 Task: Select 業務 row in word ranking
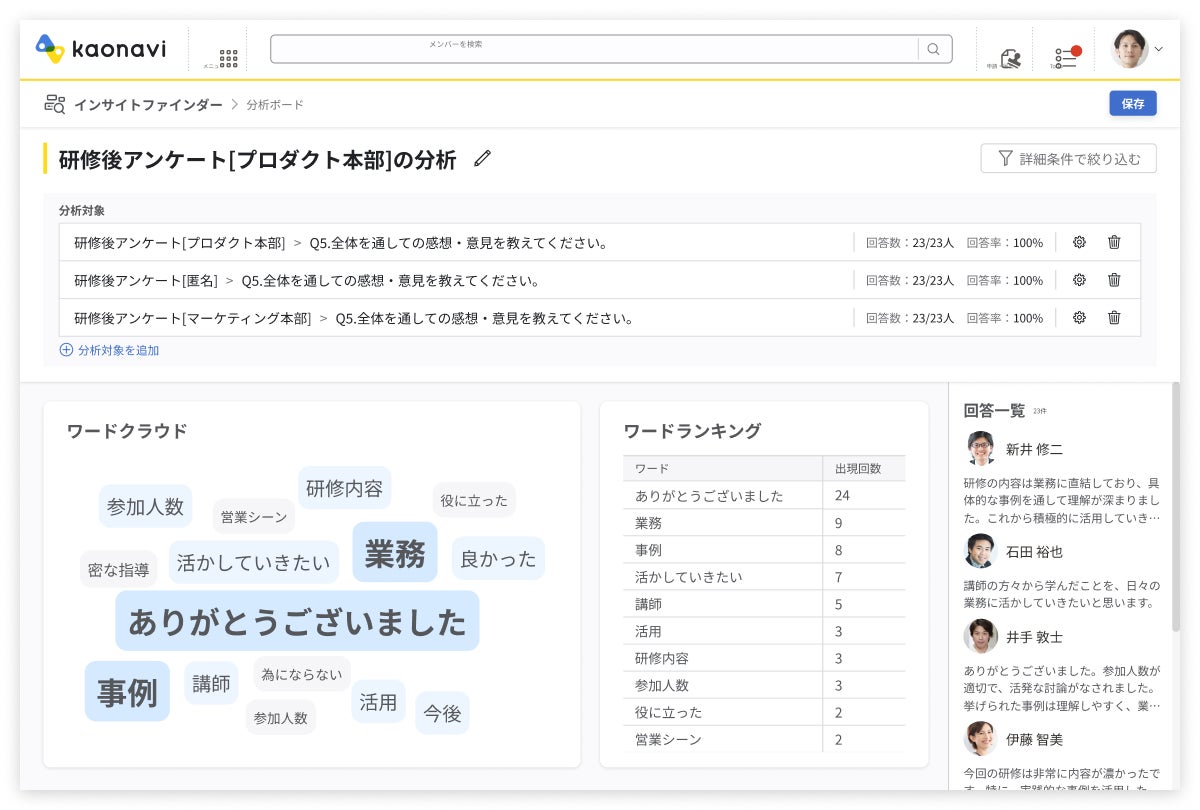(x=764, y=522)
